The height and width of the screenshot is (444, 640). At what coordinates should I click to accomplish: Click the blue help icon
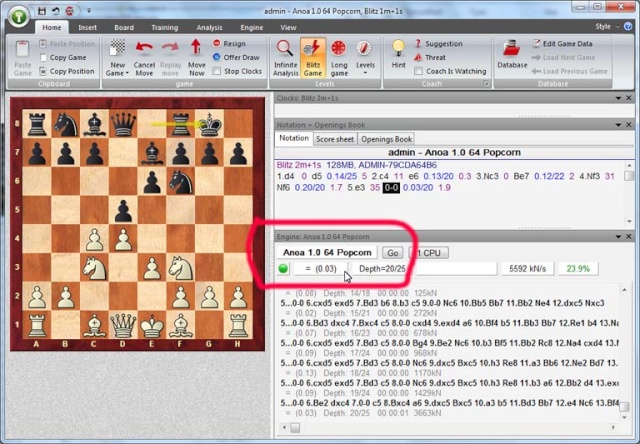[628, 26]
